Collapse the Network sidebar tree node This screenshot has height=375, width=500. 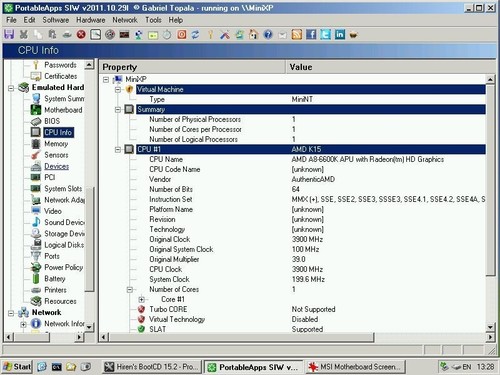click(x=11, y=313)
